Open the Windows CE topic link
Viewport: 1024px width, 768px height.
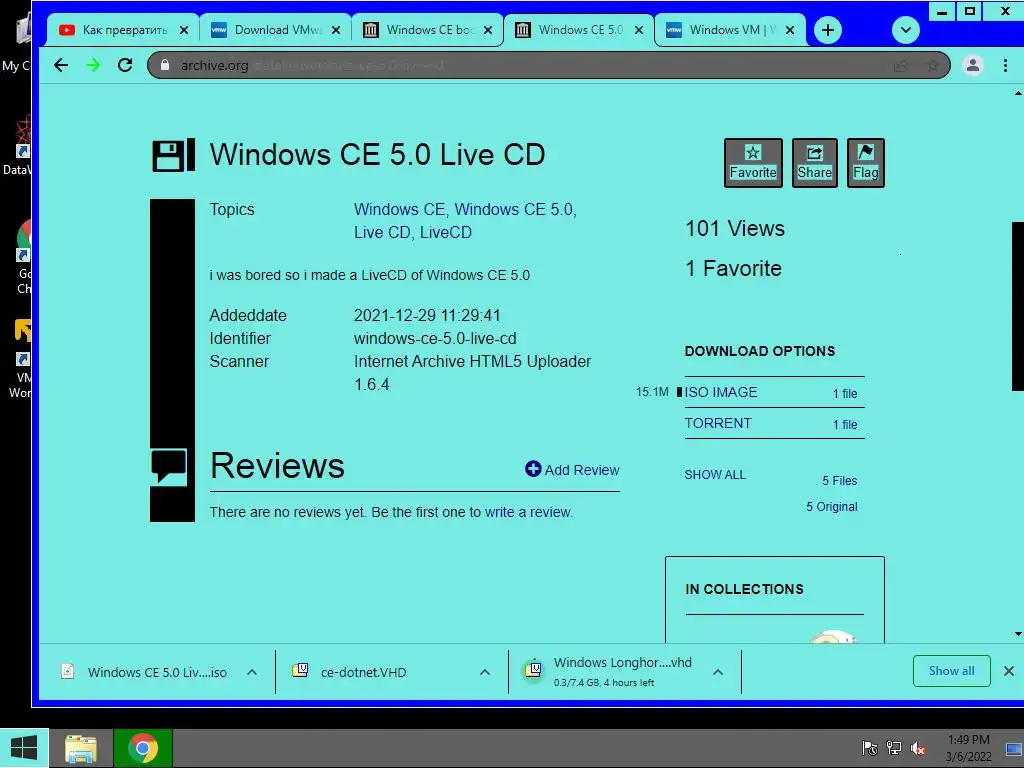click(x=399, y=210)
